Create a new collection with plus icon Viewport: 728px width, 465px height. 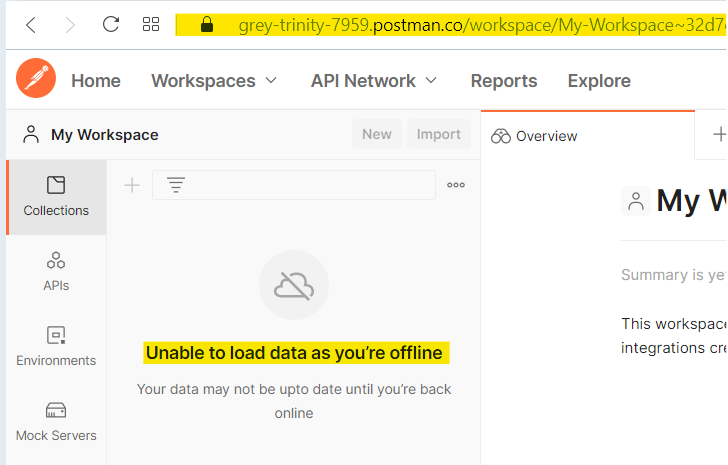point(132,185)
